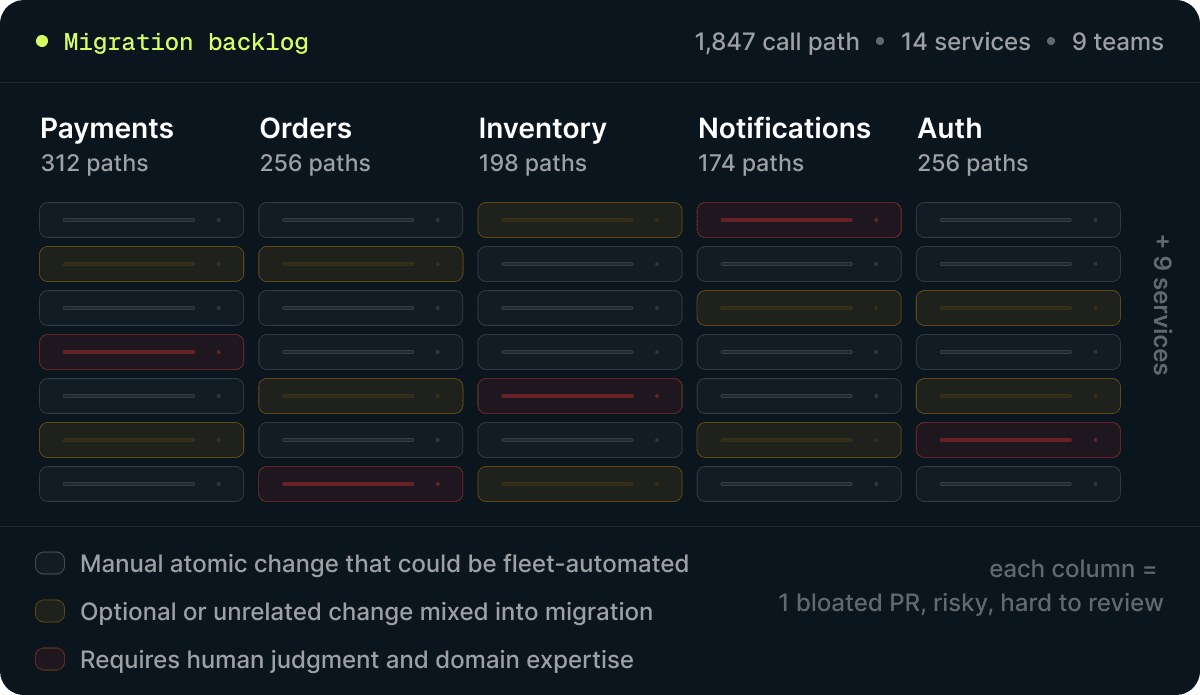Open the Orders column header

[x=306, y=129]
